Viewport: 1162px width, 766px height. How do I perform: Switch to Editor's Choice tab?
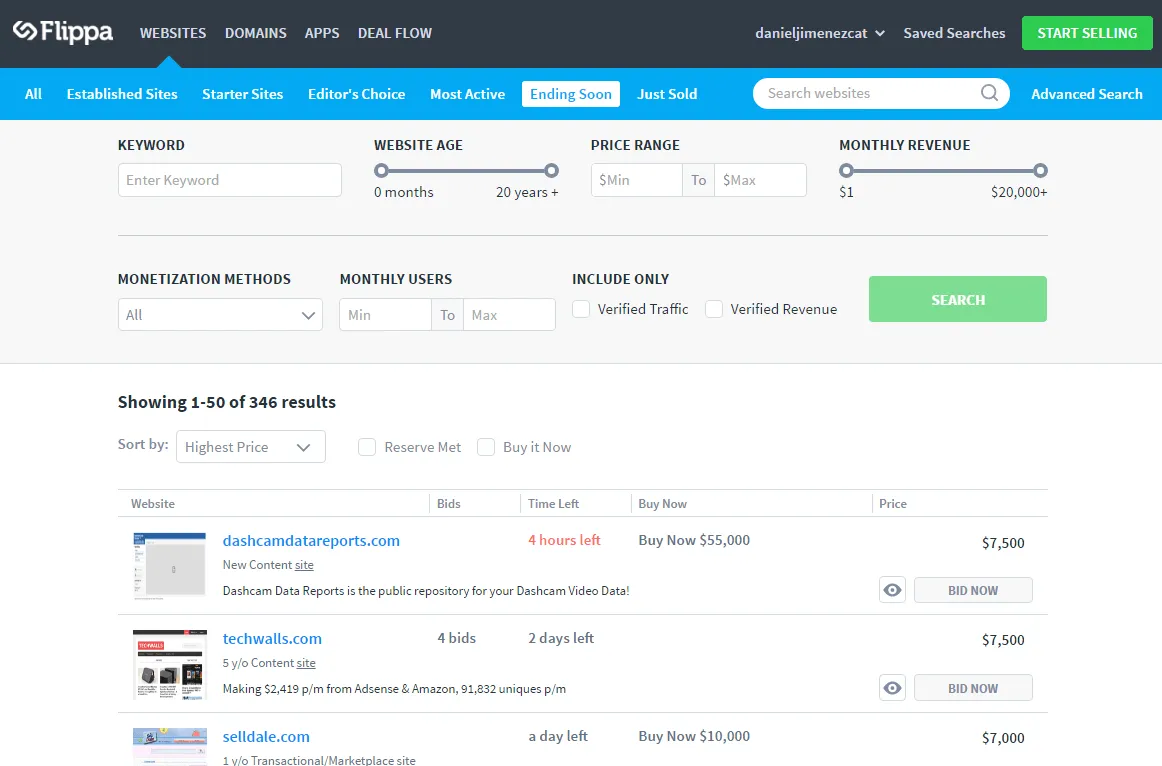coord(356,94)
